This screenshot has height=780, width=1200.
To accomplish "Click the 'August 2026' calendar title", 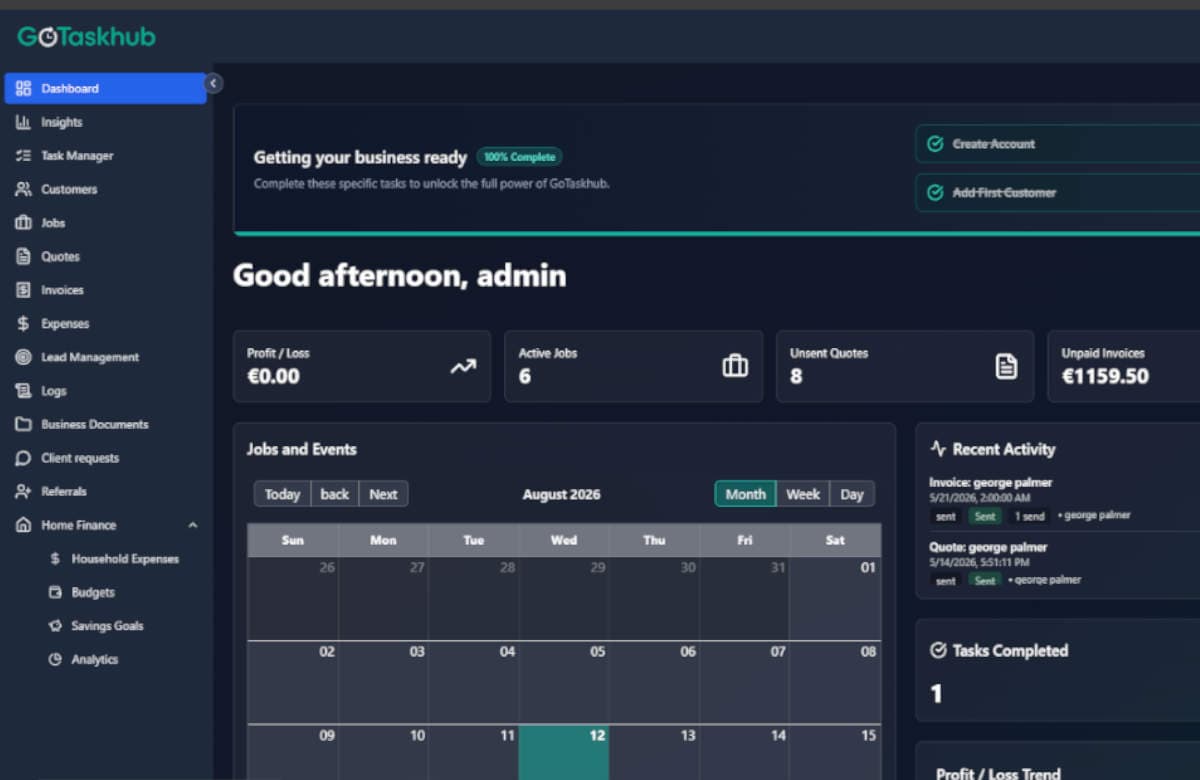I will (x=561, y=494).
